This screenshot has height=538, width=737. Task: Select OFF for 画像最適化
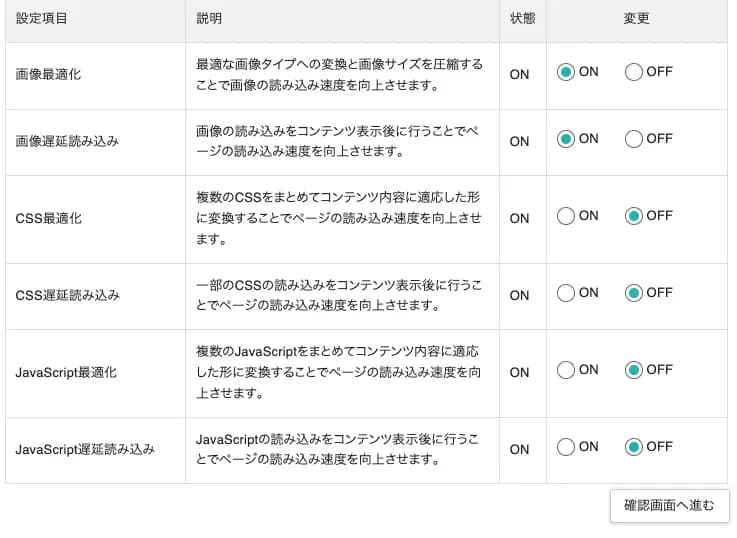coord(633,72)
